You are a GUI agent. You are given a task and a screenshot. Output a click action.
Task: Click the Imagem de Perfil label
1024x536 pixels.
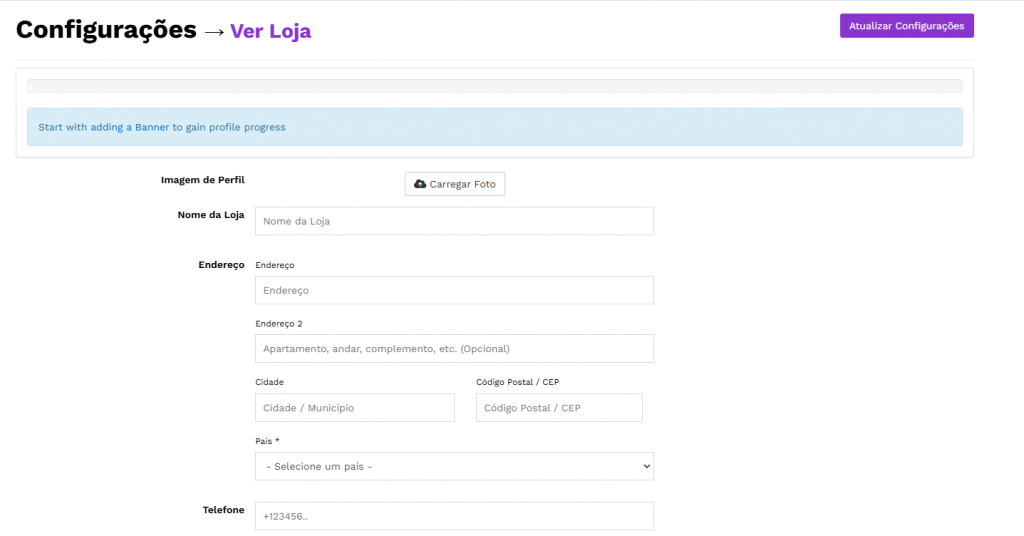tap(203, 180)
